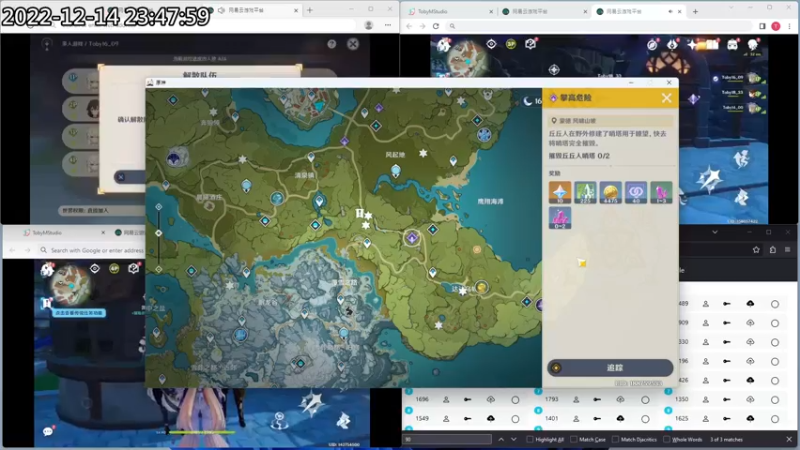
Task: Click Search with Google address field
Action: 92,250
